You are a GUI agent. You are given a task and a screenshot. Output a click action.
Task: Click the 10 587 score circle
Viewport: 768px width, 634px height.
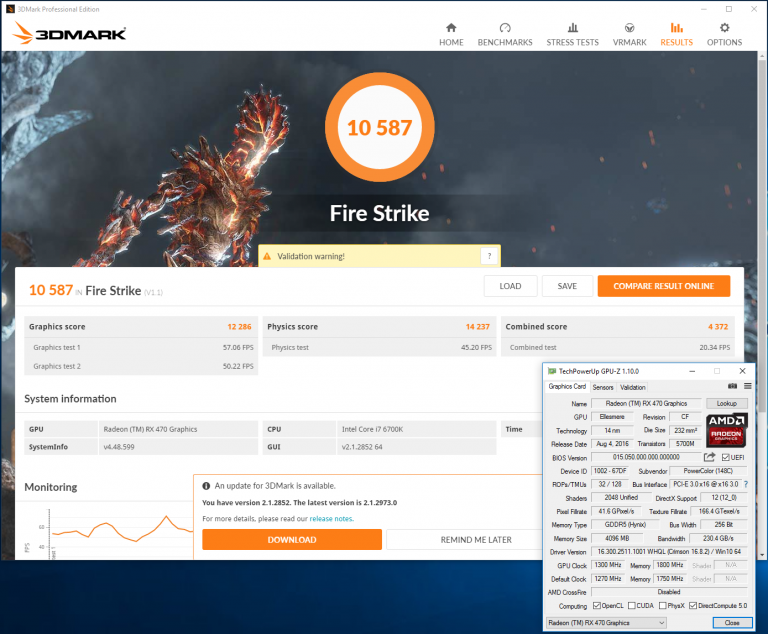[x=380, y=127]
